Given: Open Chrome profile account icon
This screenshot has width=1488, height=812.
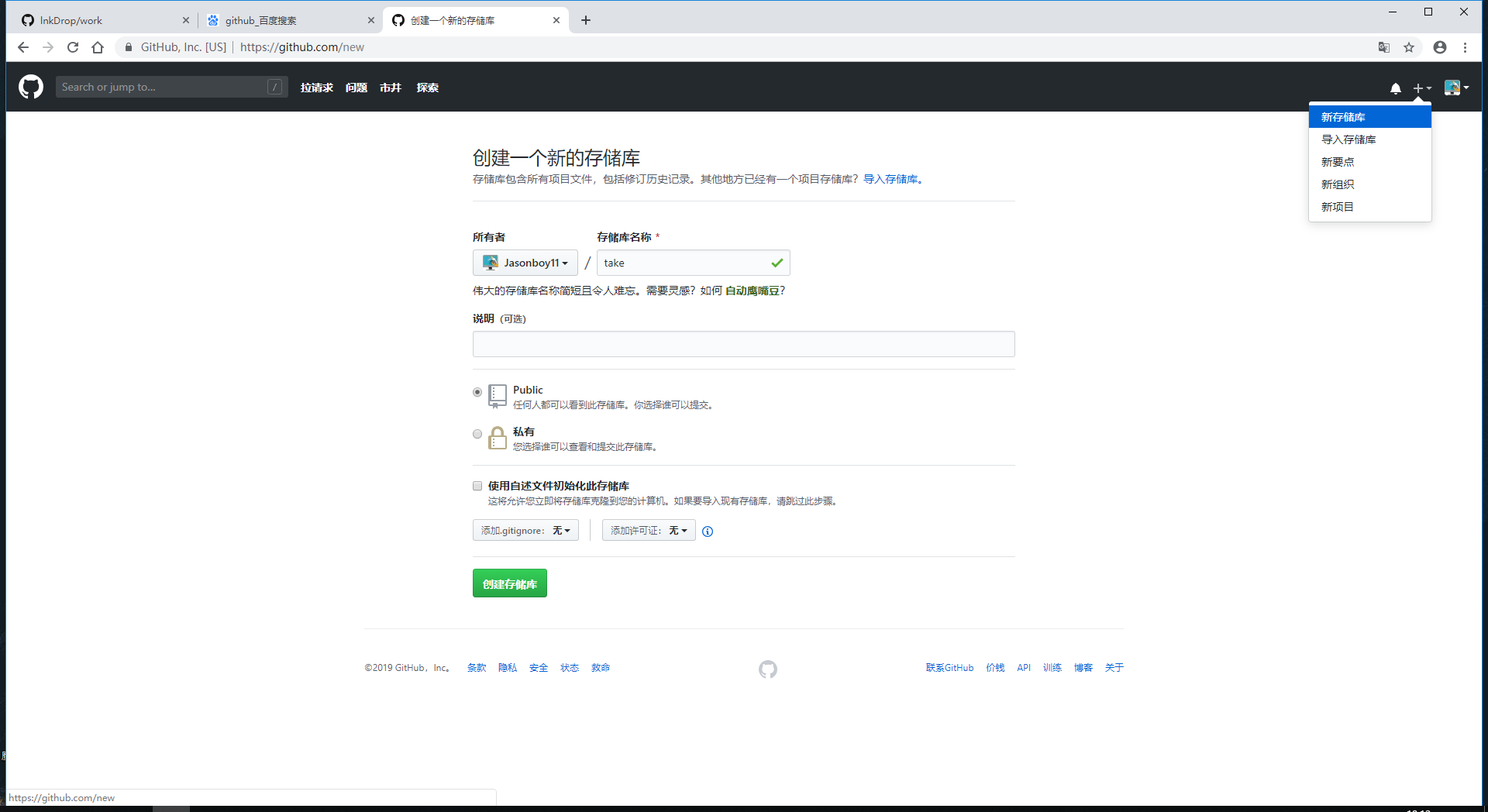Looking at the screenshot, I should pyautogui.click(x=1440, y=47).
